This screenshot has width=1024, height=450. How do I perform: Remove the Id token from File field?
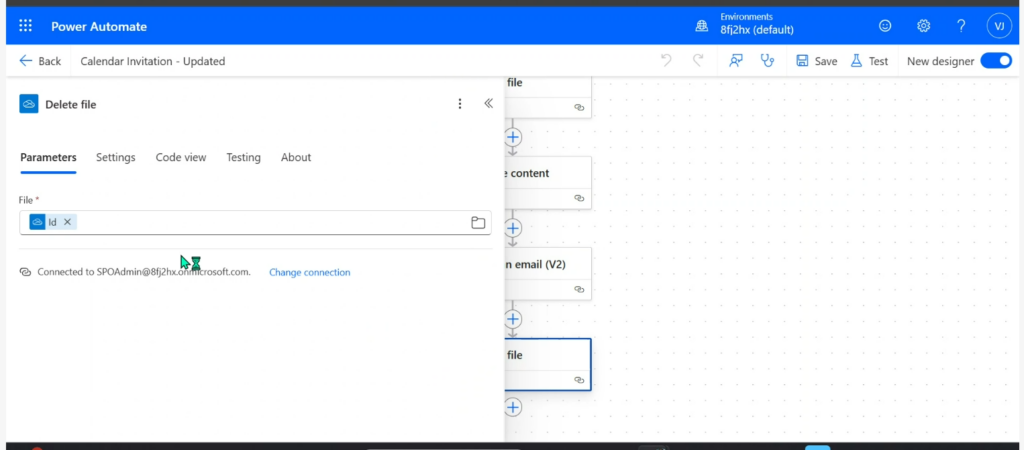point(67,222)
